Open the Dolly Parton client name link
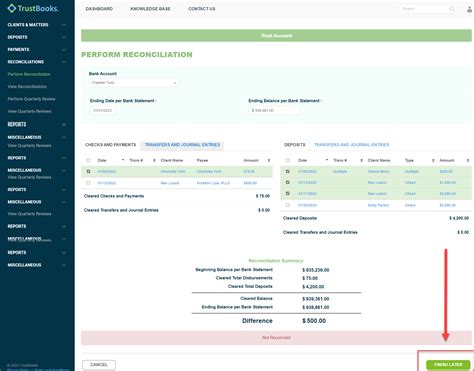The image size is (474, 371). (x=378, y=205)
